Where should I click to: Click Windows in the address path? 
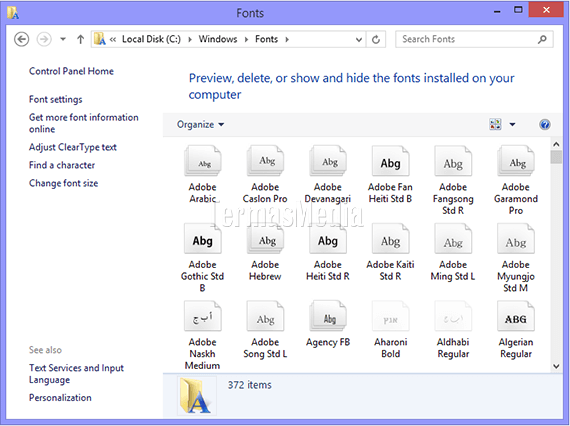[218, 39]
